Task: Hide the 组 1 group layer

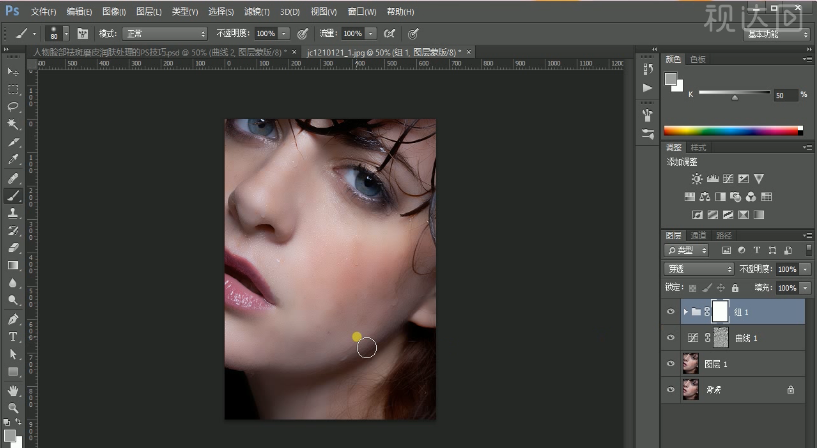Action: point(671,312)
